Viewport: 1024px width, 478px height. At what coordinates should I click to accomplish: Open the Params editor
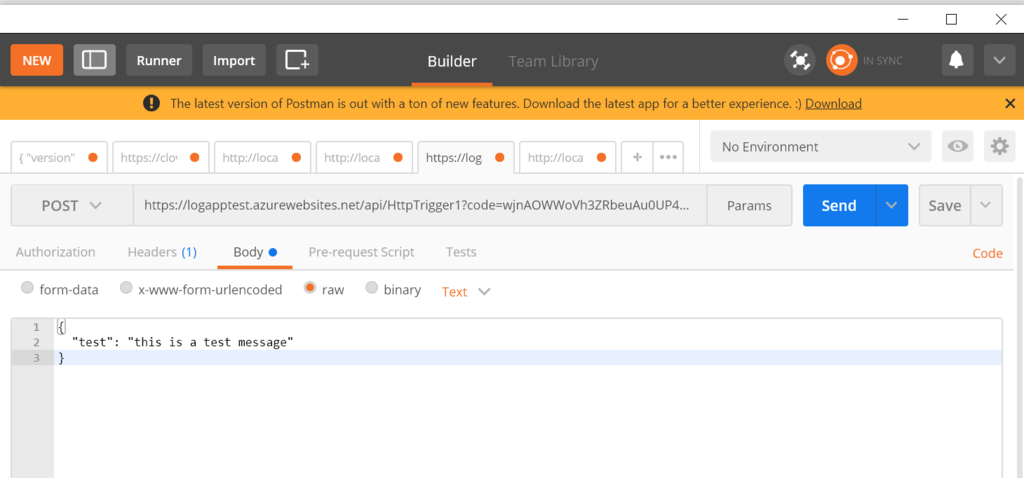click(749, 205)
